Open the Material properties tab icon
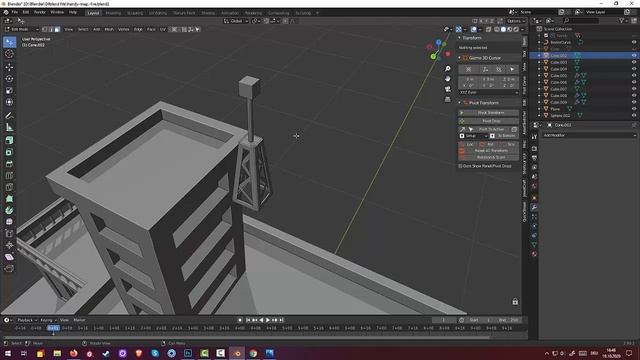 click(534, 254)
